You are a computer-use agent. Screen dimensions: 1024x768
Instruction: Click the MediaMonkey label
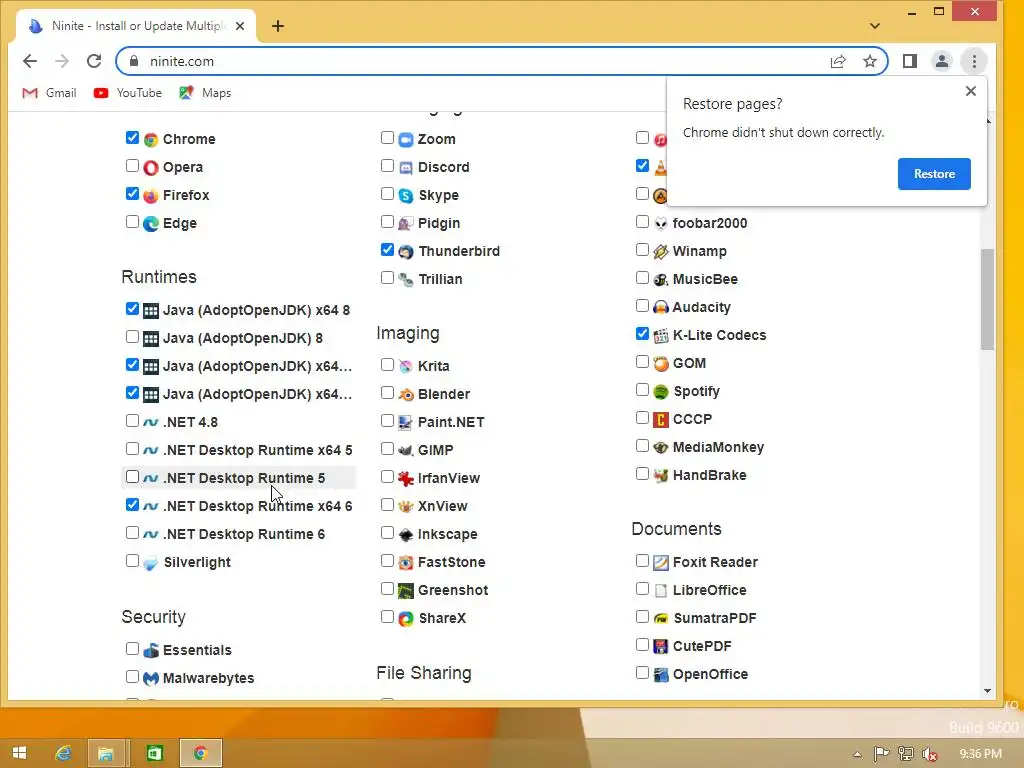click(718, 447)
